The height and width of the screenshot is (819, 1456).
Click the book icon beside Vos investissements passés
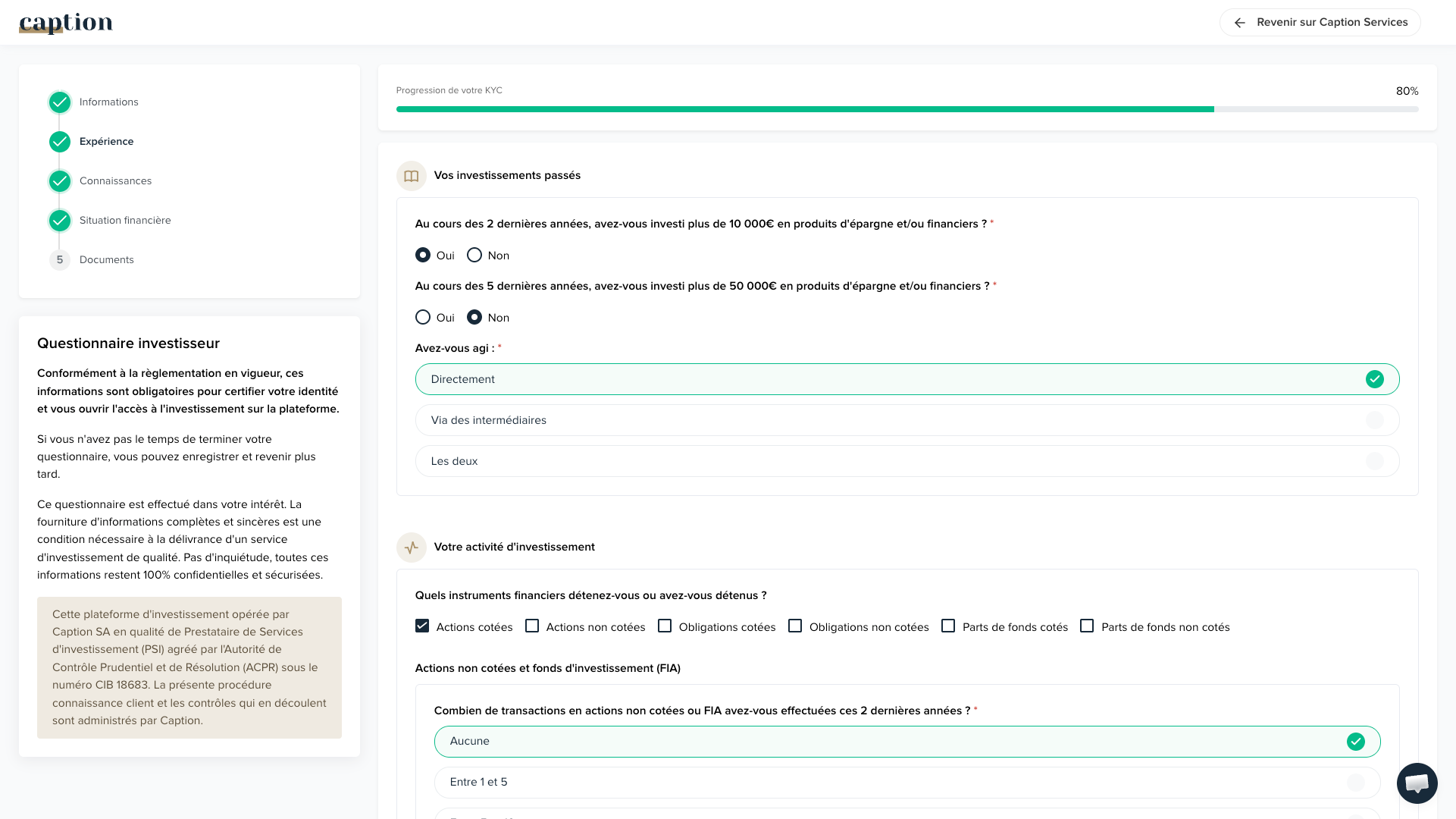(411, 176)
